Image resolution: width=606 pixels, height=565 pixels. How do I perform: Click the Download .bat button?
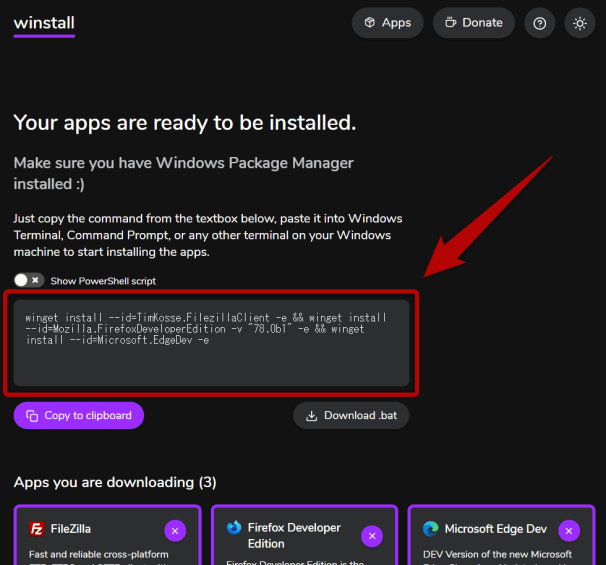tap(351, 415)
